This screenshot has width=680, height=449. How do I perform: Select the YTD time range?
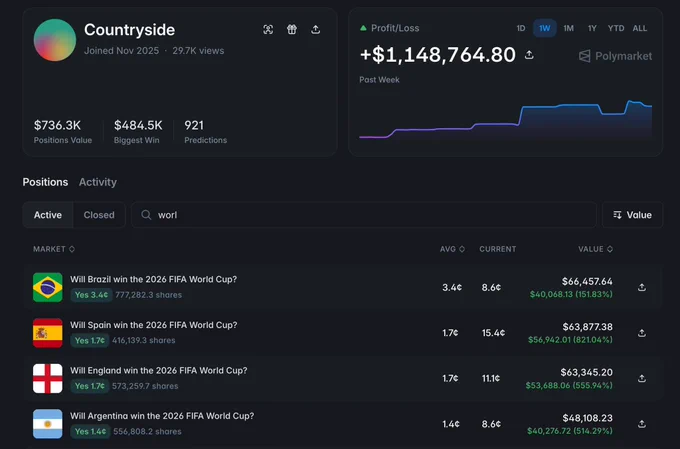(x=616, y=28)
